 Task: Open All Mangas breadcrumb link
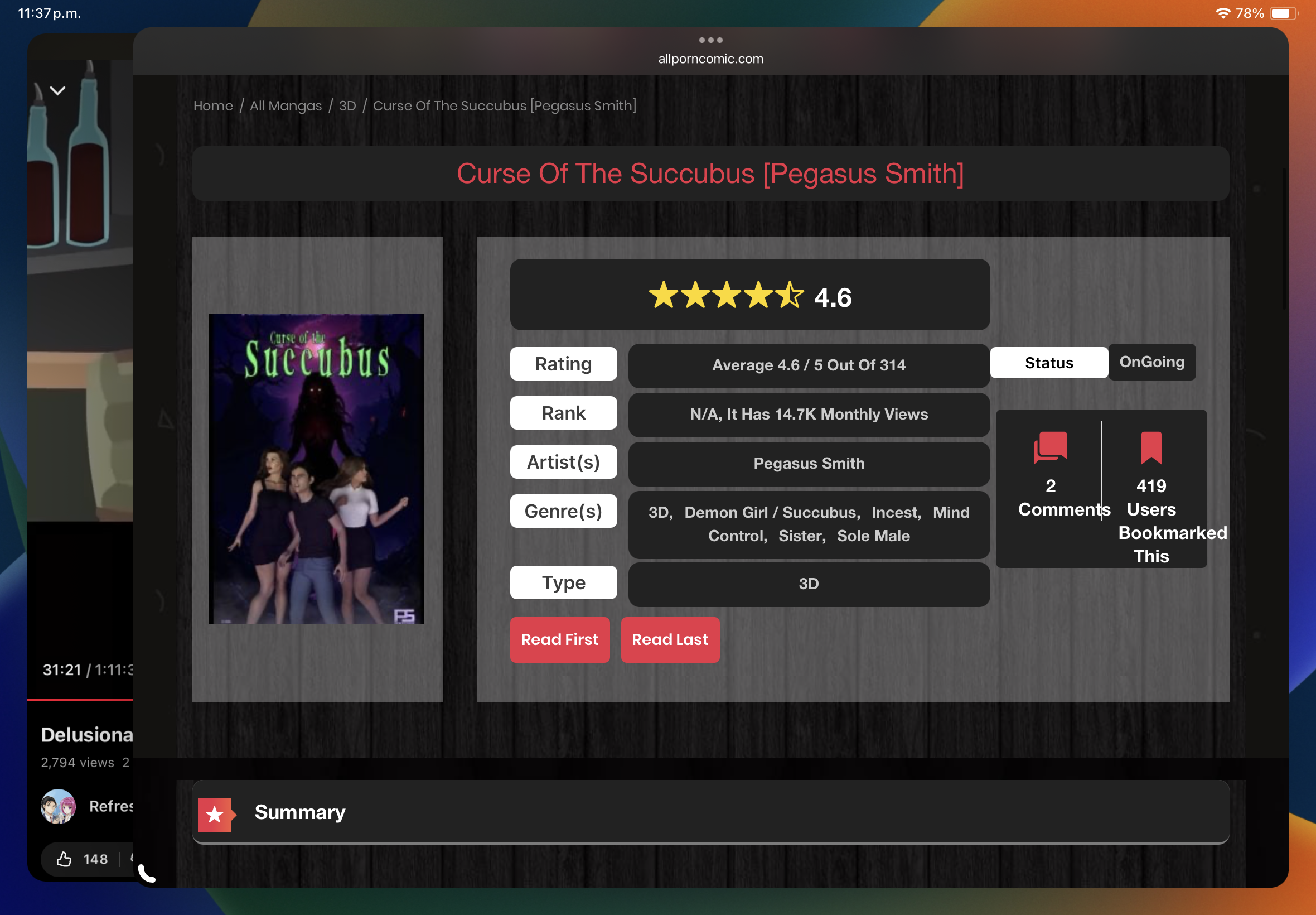[286, 106]
